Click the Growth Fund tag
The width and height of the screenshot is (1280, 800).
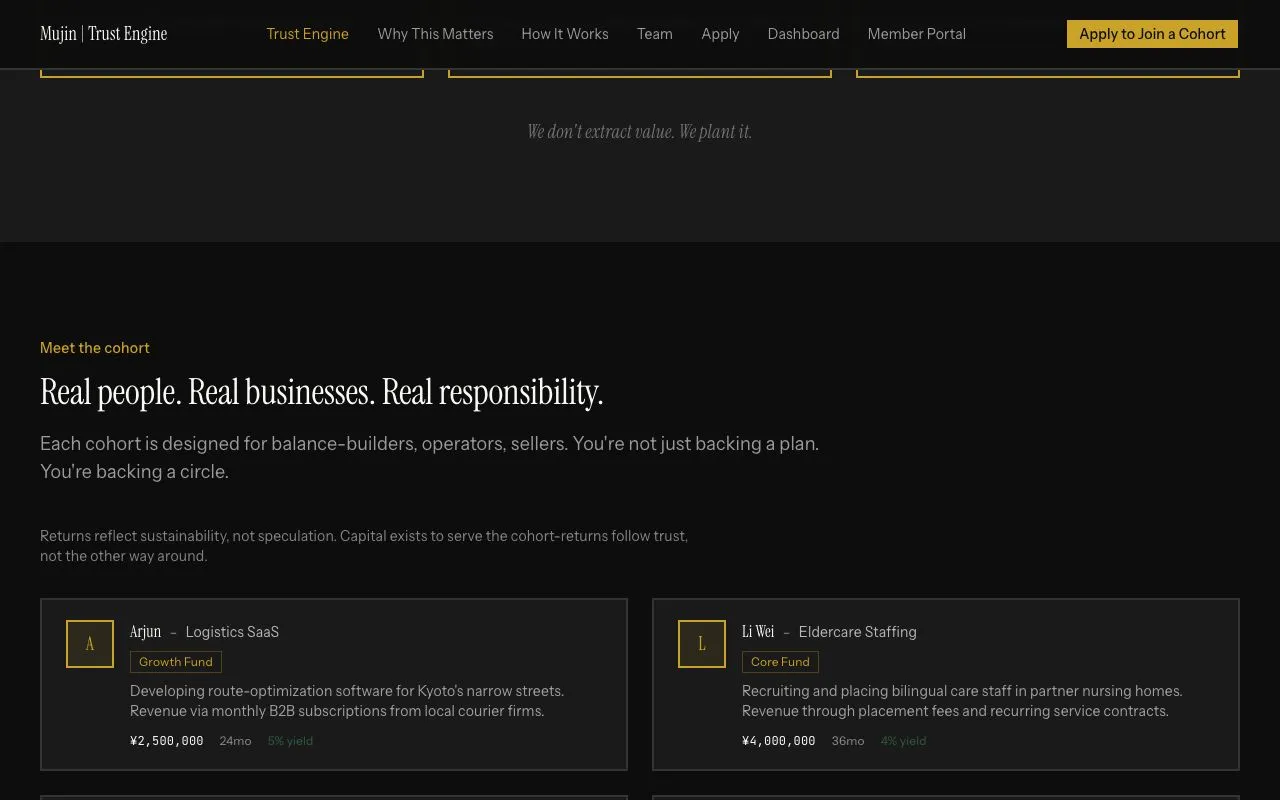click(x=176, y=662)
